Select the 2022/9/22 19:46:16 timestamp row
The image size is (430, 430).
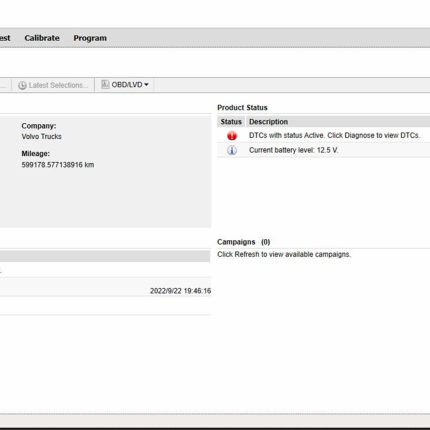[x=105, y=291]
